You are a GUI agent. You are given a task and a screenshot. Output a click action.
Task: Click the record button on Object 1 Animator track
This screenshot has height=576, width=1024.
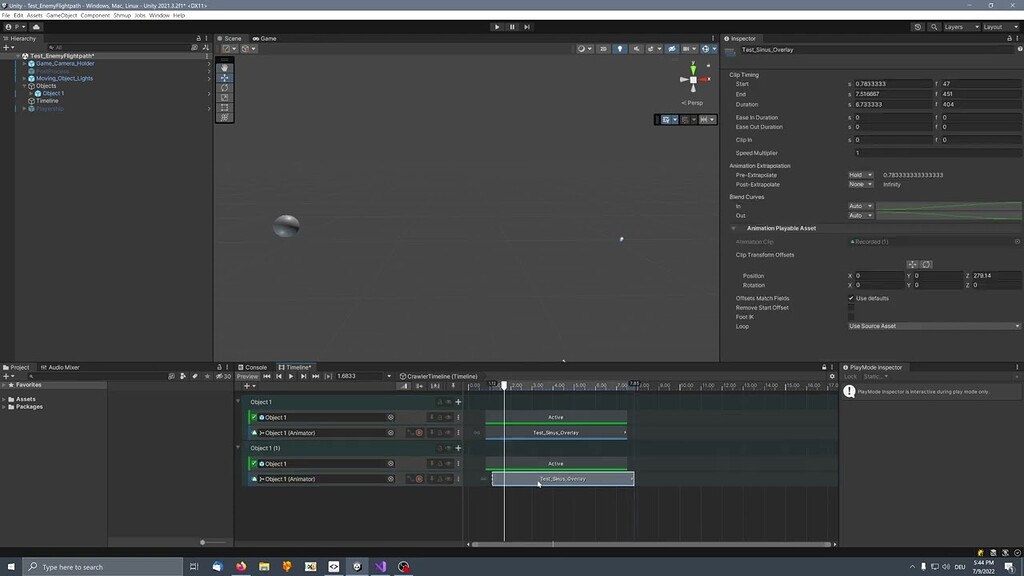(x=420, y=433)
